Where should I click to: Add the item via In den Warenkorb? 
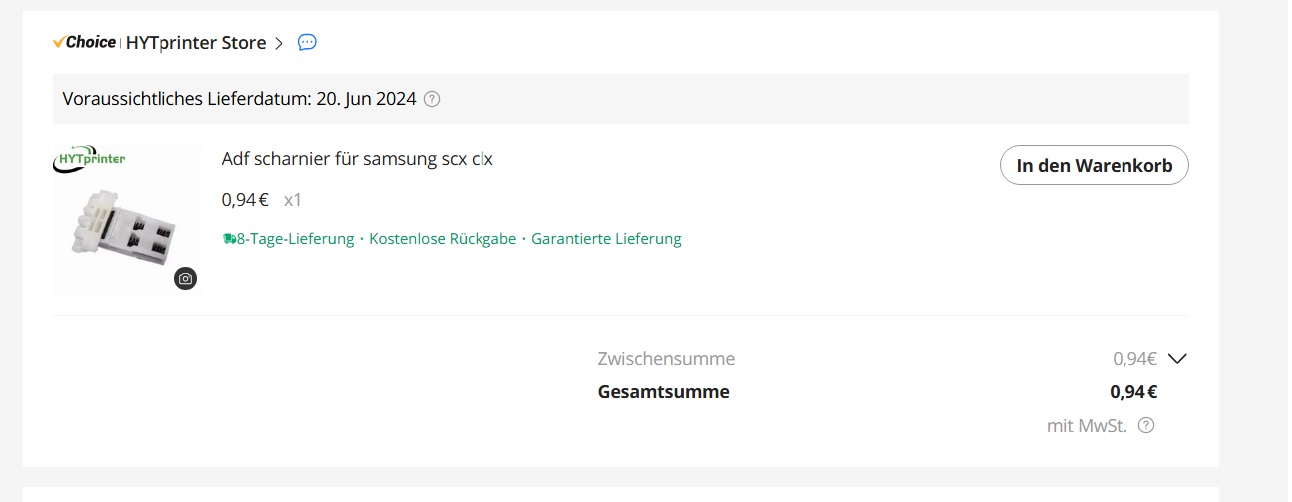(x=1094, y=166)
